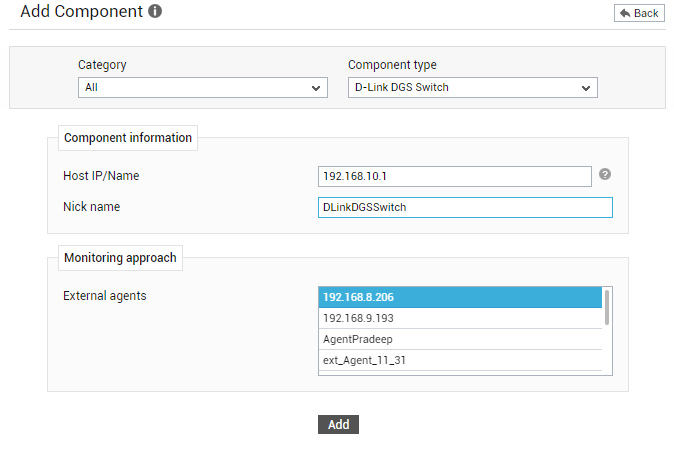The image size is (674, 455).
Task: Click the Category dropdown chevron arrow
Action: point(316,89)
